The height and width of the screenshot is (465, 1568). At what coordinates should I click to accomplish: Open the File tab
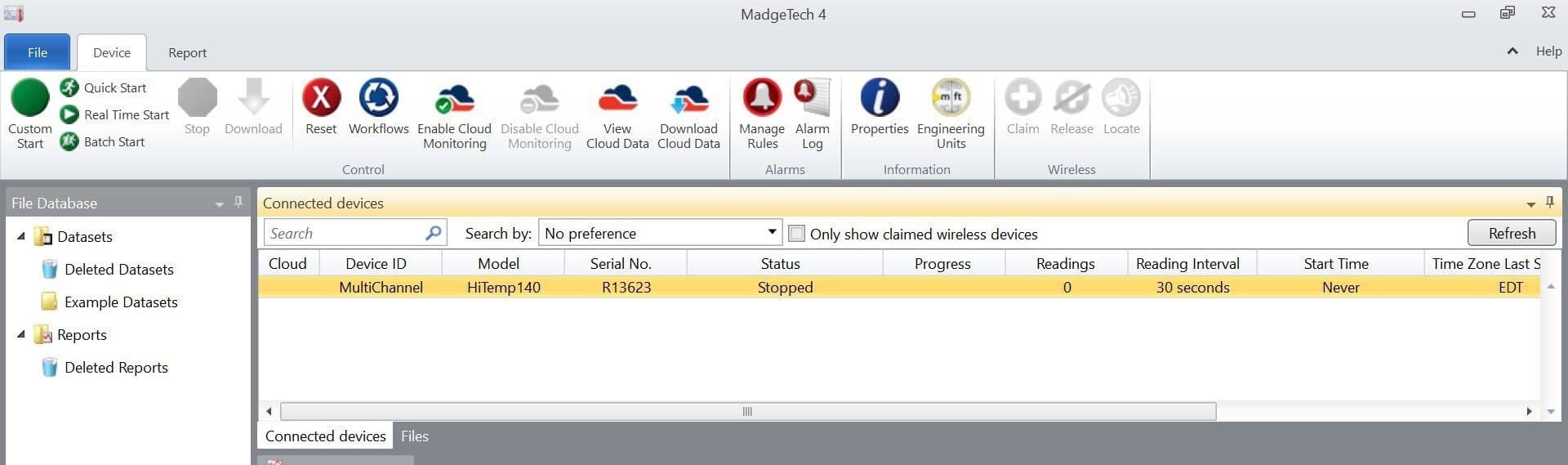click(37, 52)
